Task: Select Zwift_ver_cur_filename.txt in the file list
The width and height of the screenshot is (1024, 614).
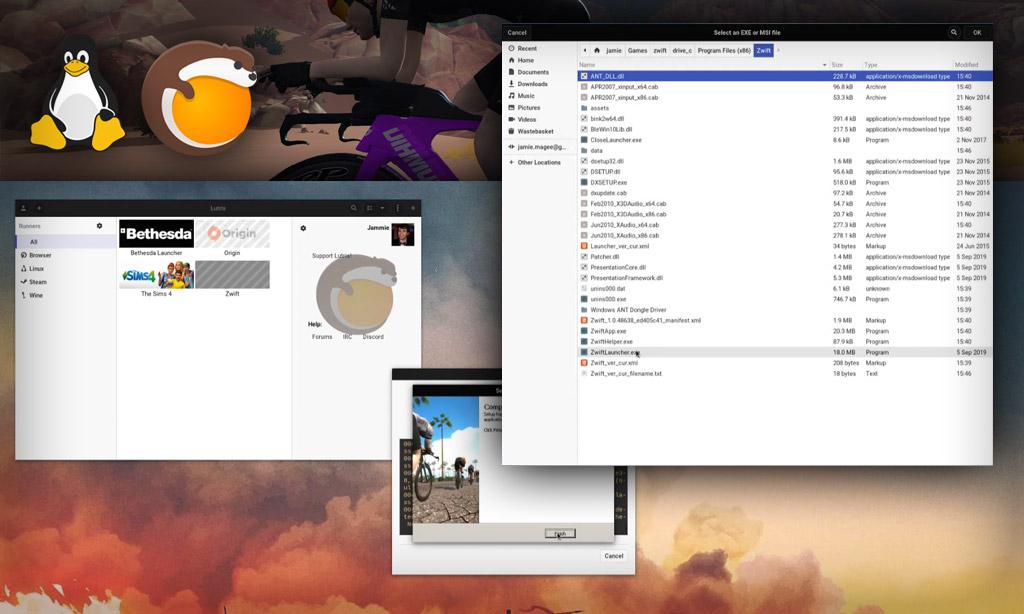Action: [x=785, y=374]
